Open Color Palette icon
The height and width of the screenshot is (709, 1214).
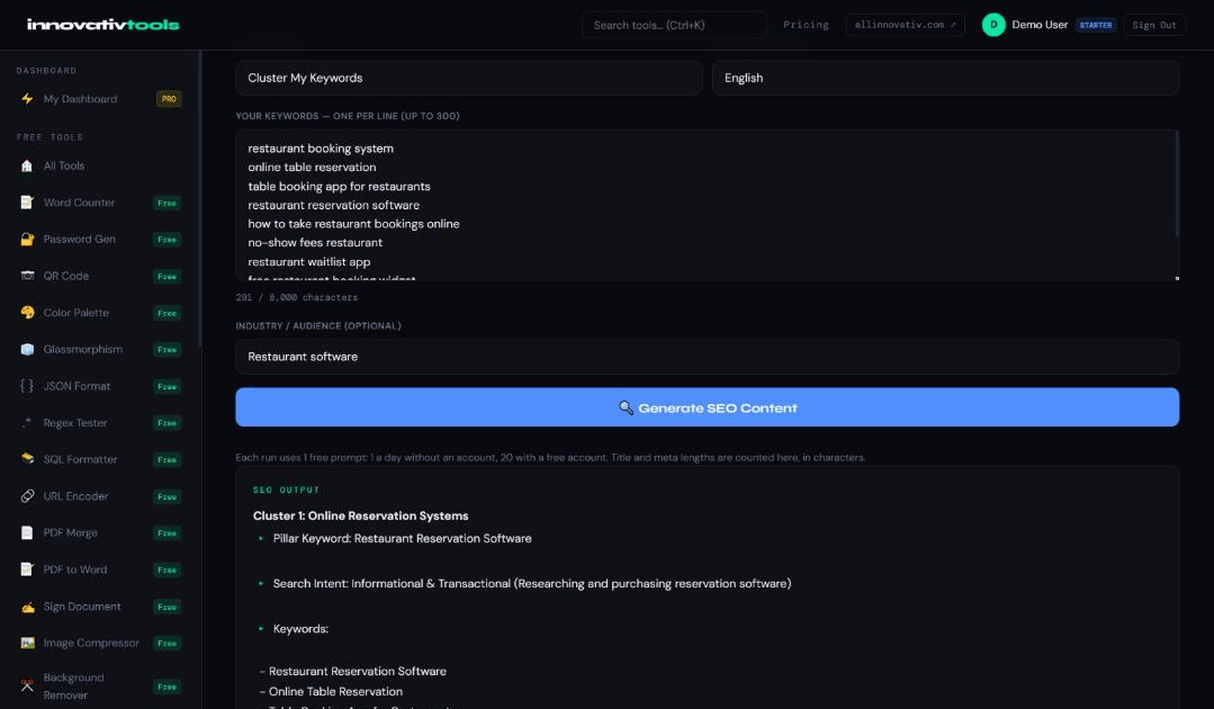[27, 313]
